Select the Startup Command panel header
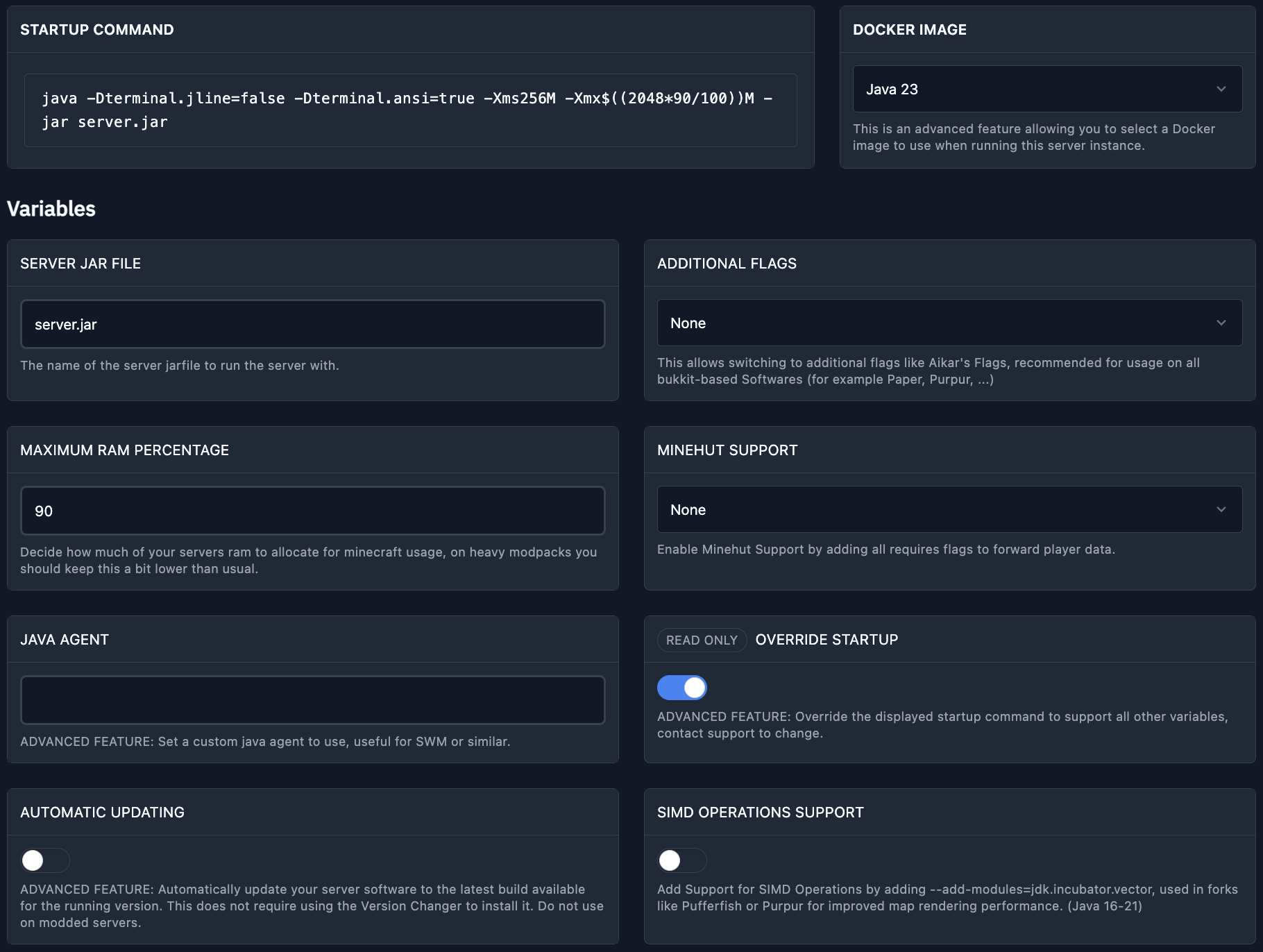Image resolution: width=1263 pixels, height=952 pixels. tap(97, 29)
